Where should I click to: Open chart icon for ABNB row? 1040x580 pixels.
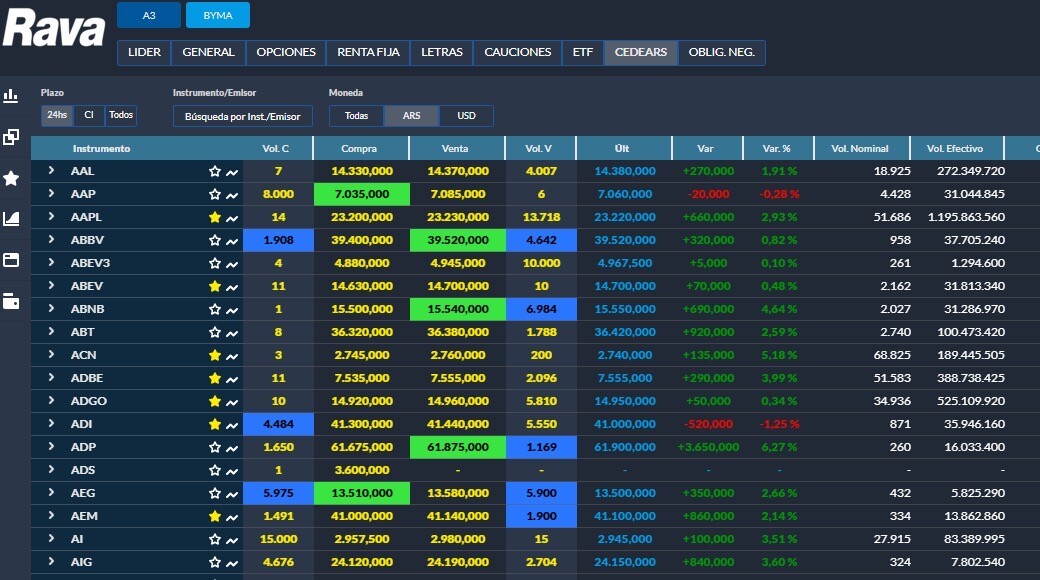[231, 310]
